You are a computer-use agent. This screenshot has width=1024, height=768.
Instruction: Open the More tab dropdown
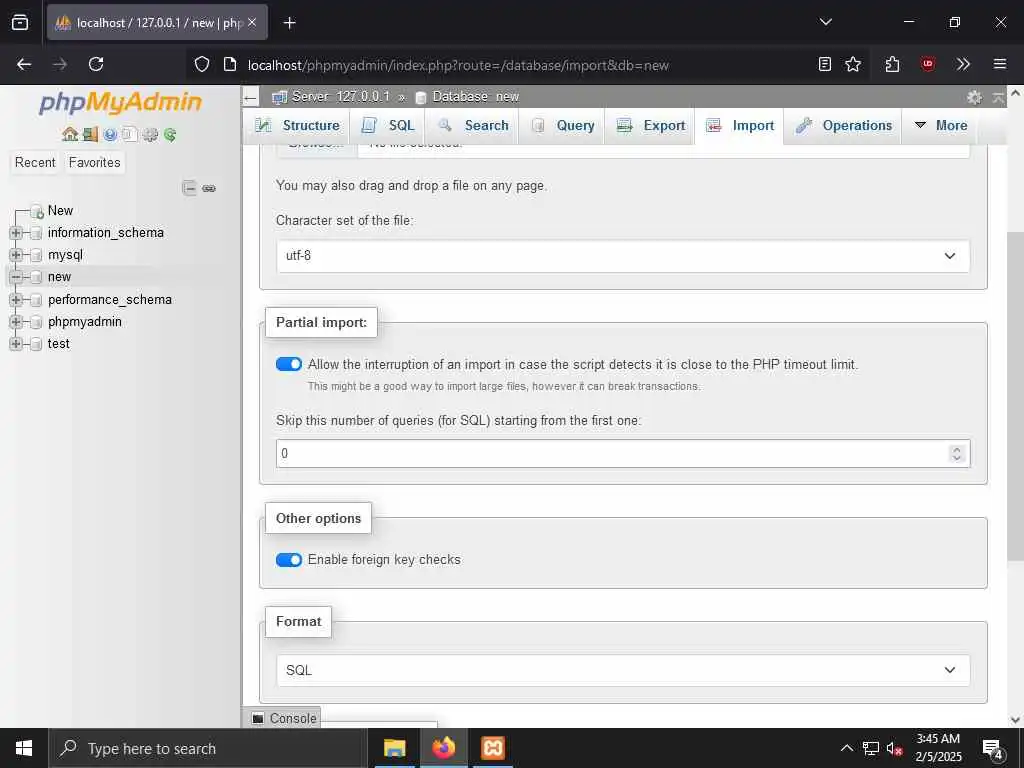940,125
